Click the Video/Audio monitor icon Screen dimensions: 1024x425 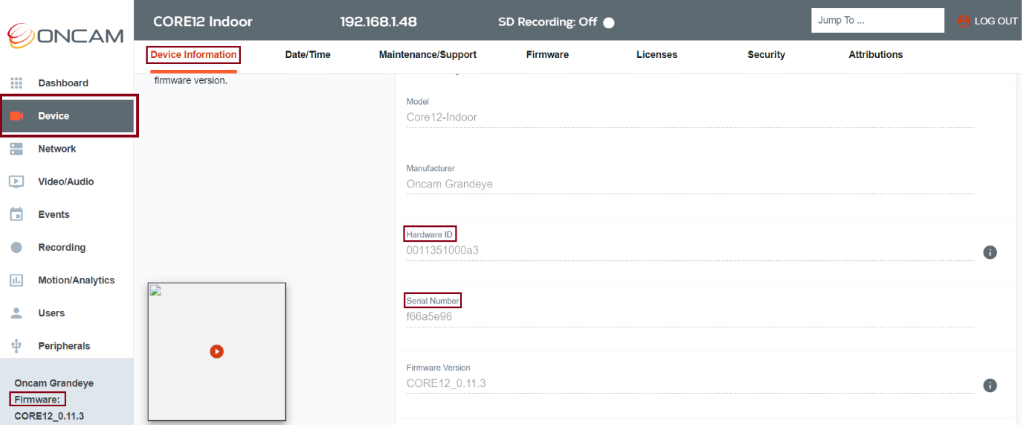click(x=17, y=181)
